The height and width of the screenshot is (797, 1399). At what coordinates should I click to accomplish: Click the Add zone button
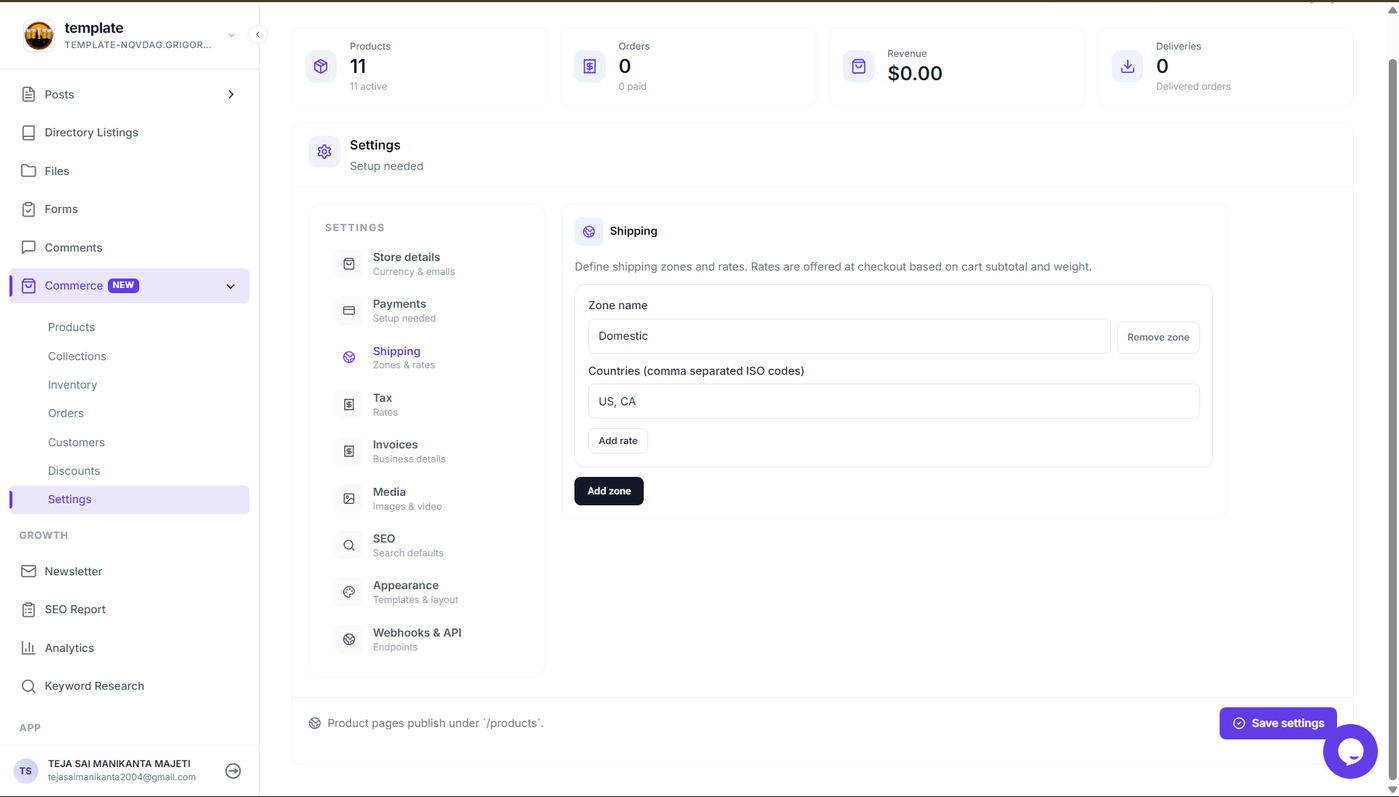(x=609, y=491)
